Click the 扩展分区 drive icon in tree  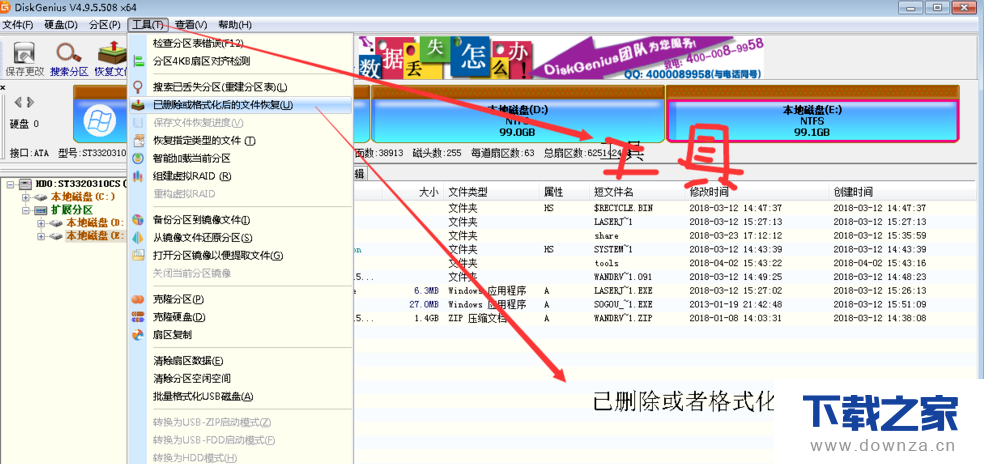(x=41, y=210)
